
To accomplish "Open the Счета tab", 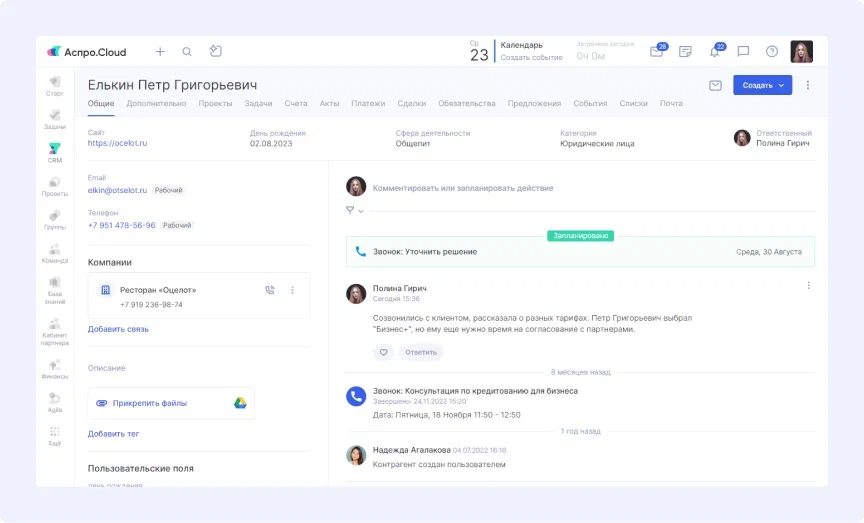I will point(296,104).
